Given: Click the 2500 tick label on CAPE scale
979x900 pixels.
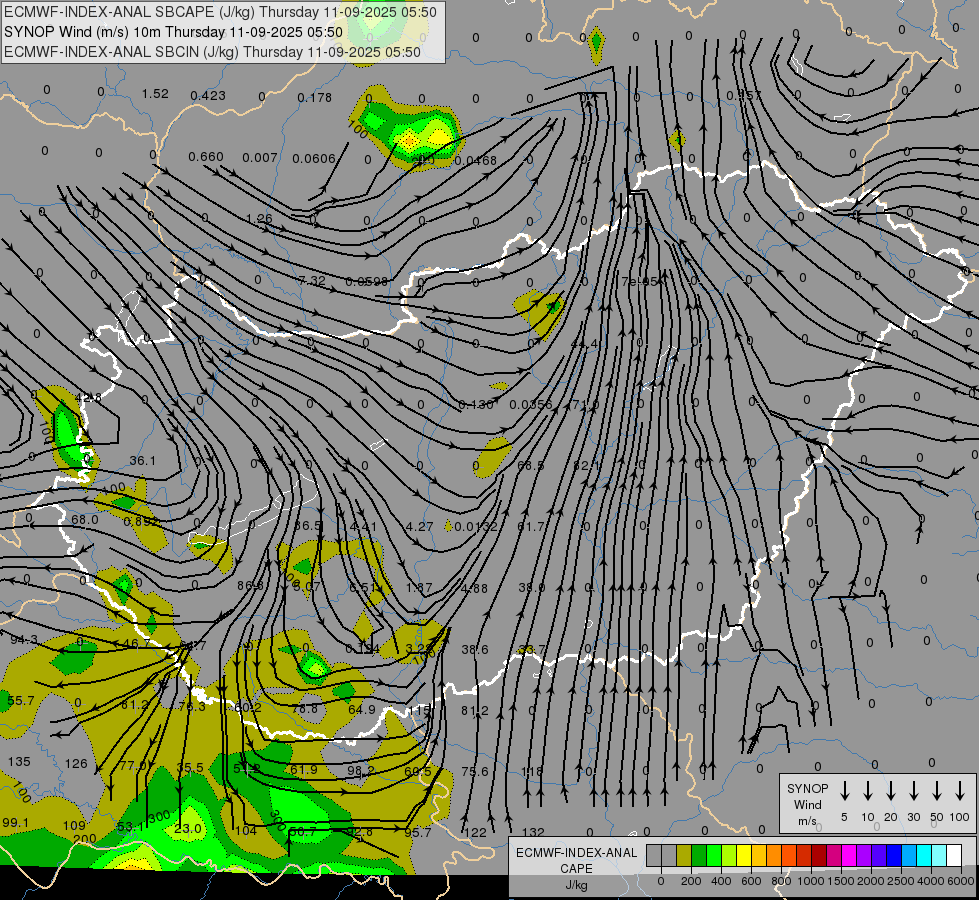Looking at the screenshot, I should pos(901,881).
